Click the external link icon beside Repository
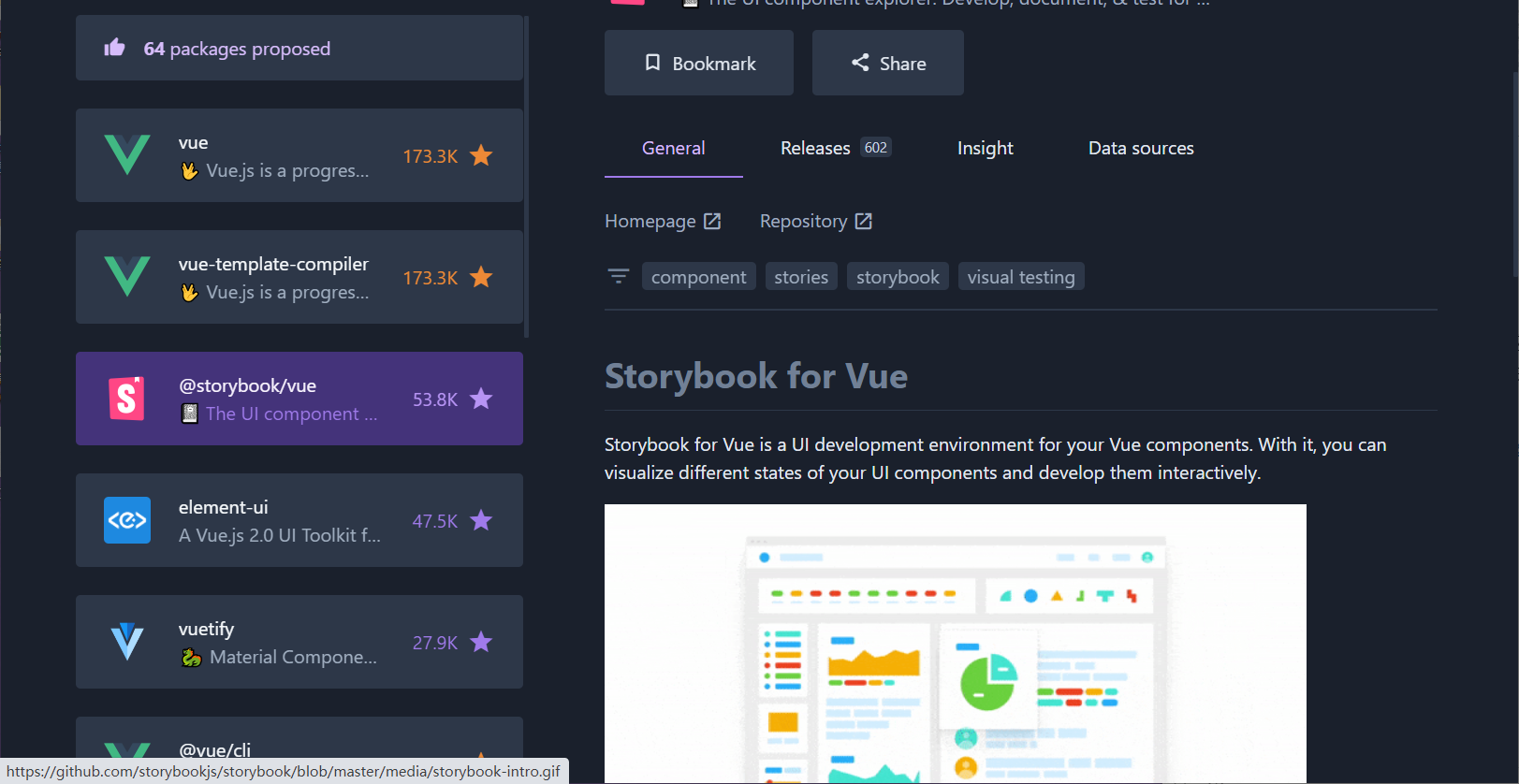Viewport: 1519px width, 784px height. (x=864, y=221)
